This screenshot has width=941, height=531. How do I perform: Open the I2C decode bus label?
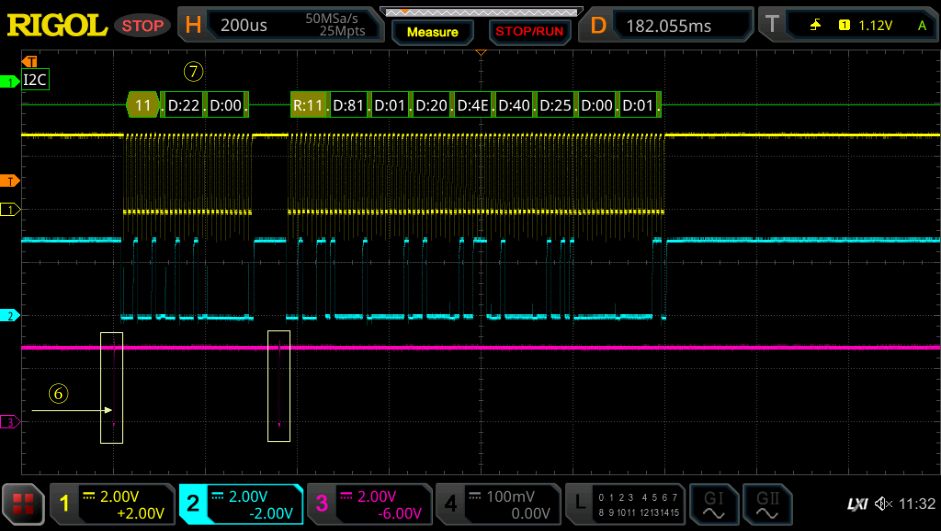tap(35, 79)
